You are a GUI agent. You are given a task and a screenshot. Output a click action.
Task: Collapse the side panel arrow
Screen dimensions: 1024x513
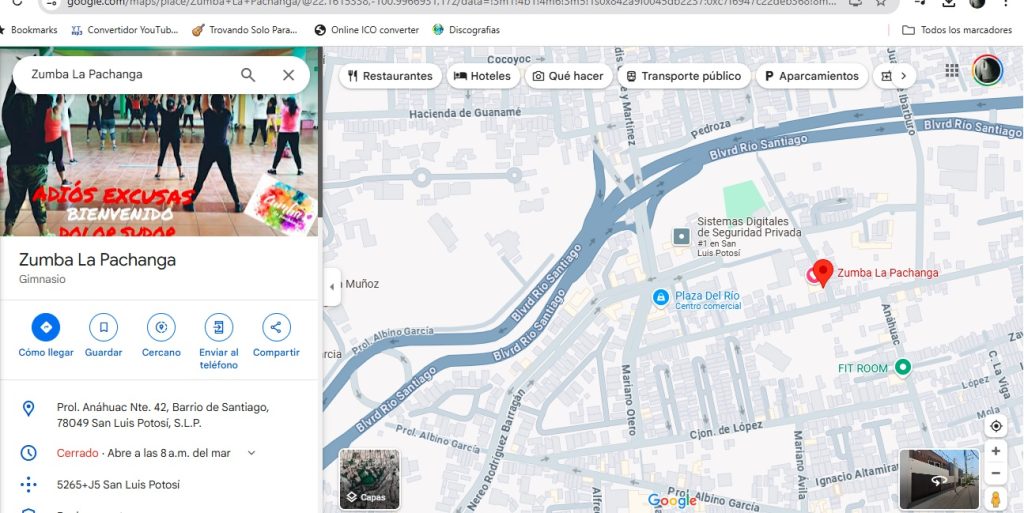pyautogui.click(x=332, y=286)
